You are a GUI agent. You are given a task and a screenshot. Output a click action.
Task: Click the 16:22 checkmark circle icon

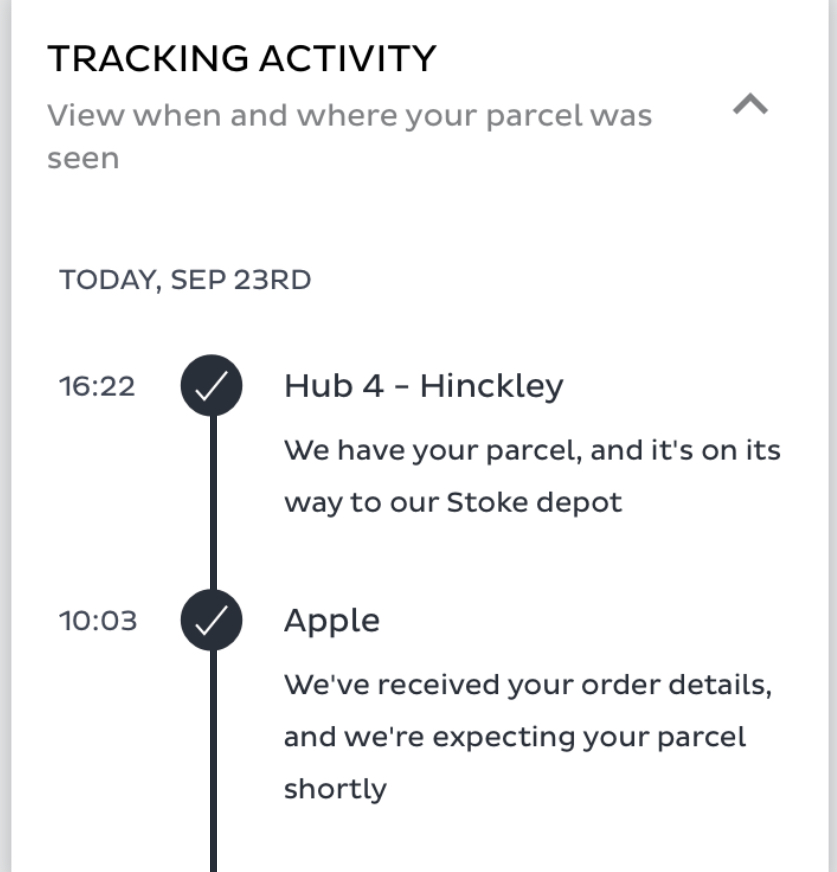(211, 385)
